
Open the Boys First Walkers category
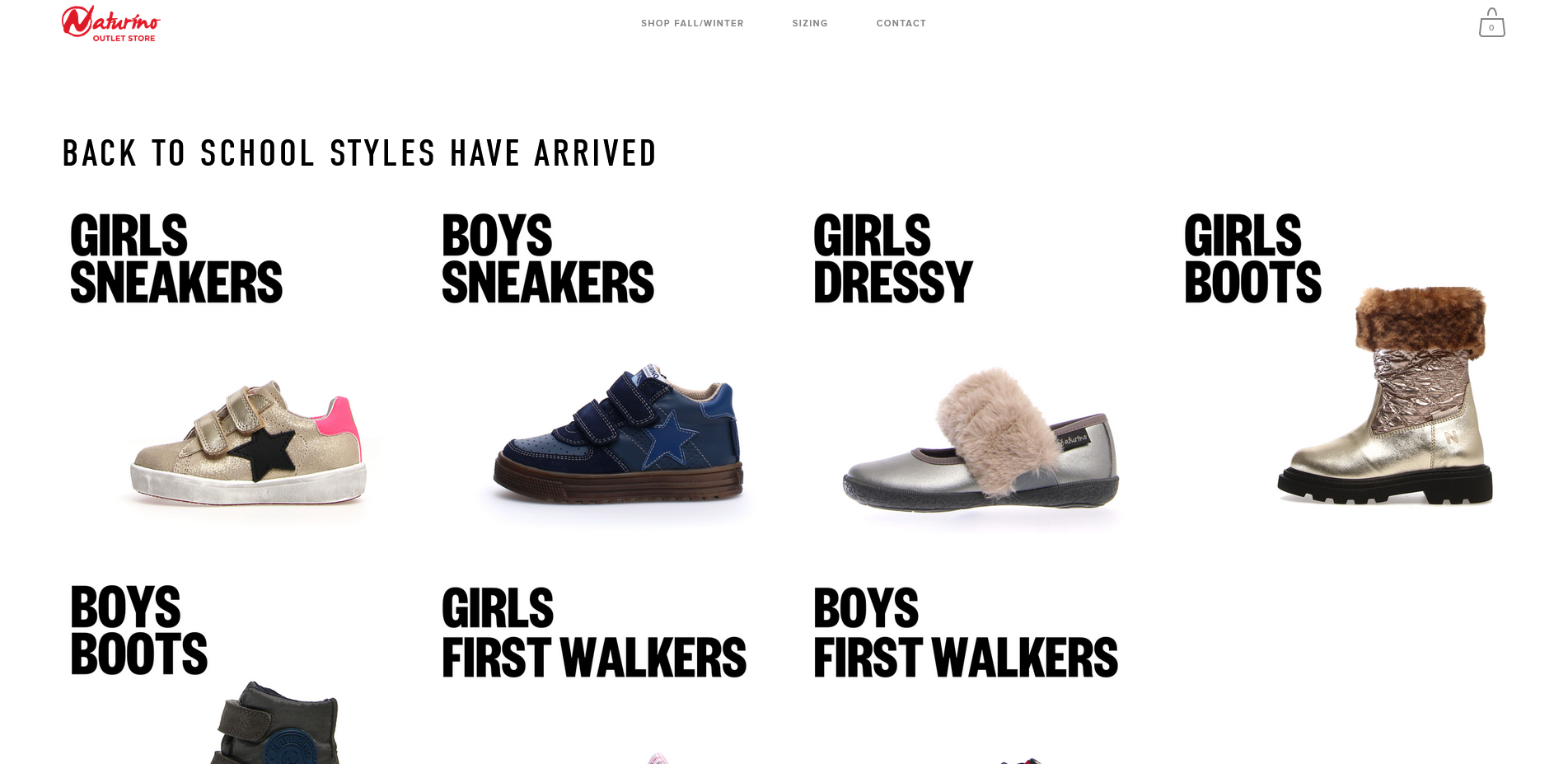click(966, 633)
